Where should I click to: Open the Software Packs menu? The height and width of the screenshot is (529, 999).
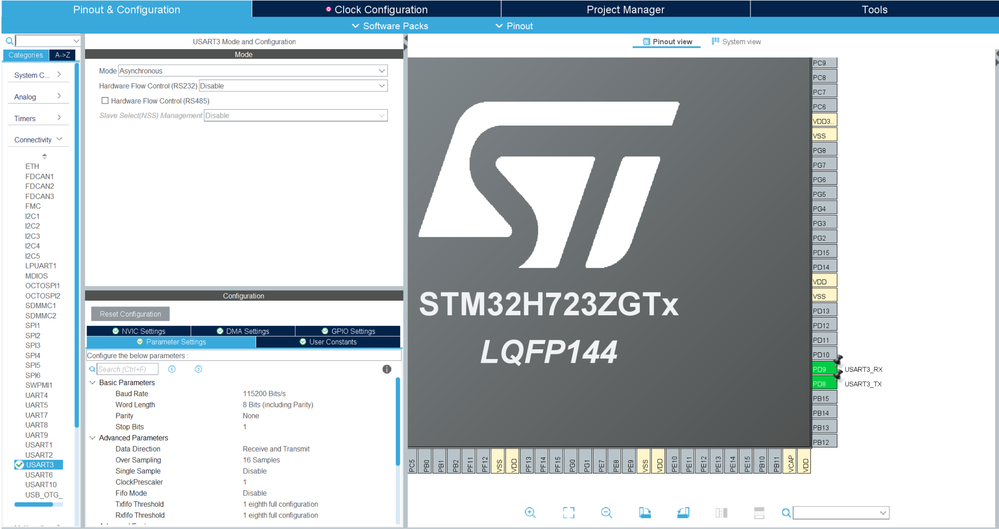[389, 25]
